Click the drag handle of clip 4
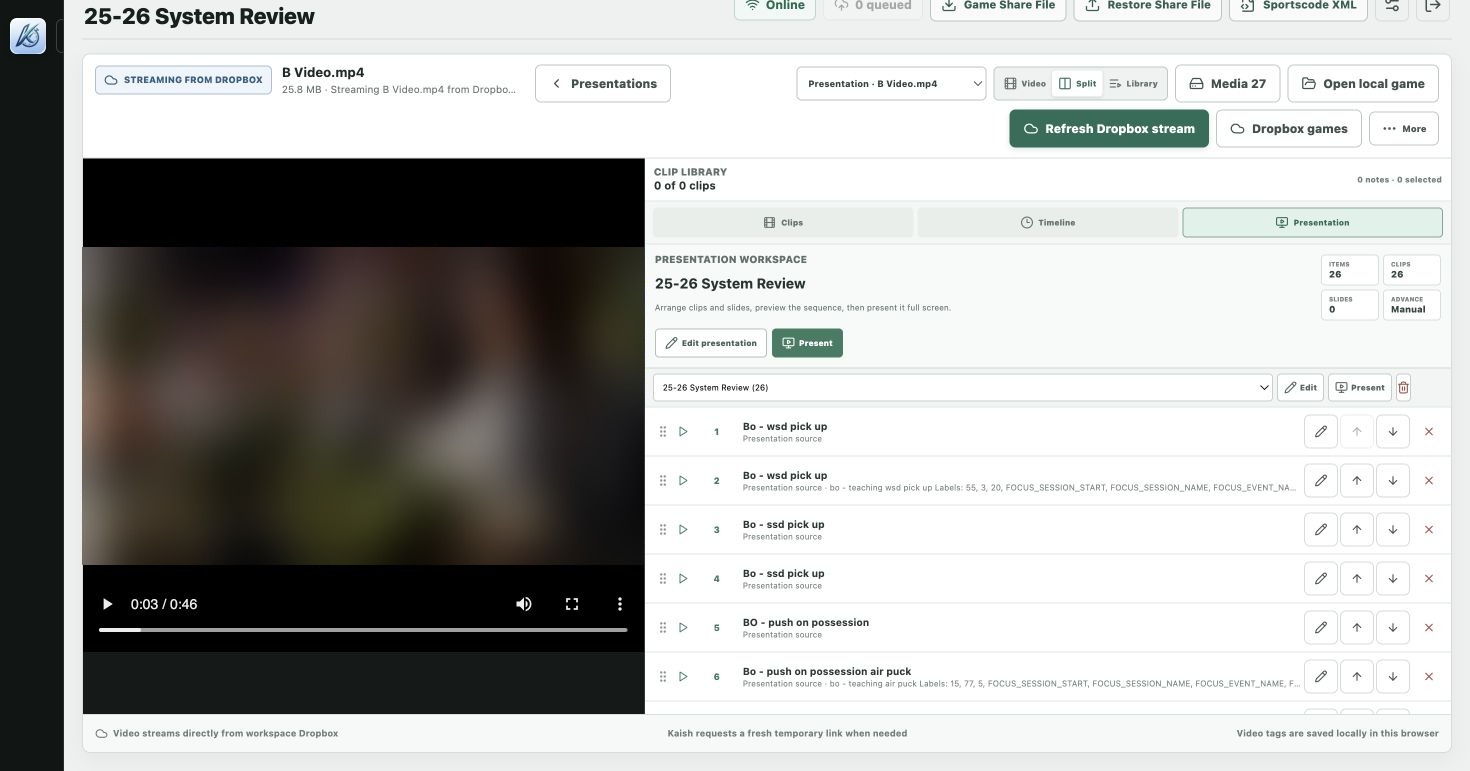 [x=662, y=579]
